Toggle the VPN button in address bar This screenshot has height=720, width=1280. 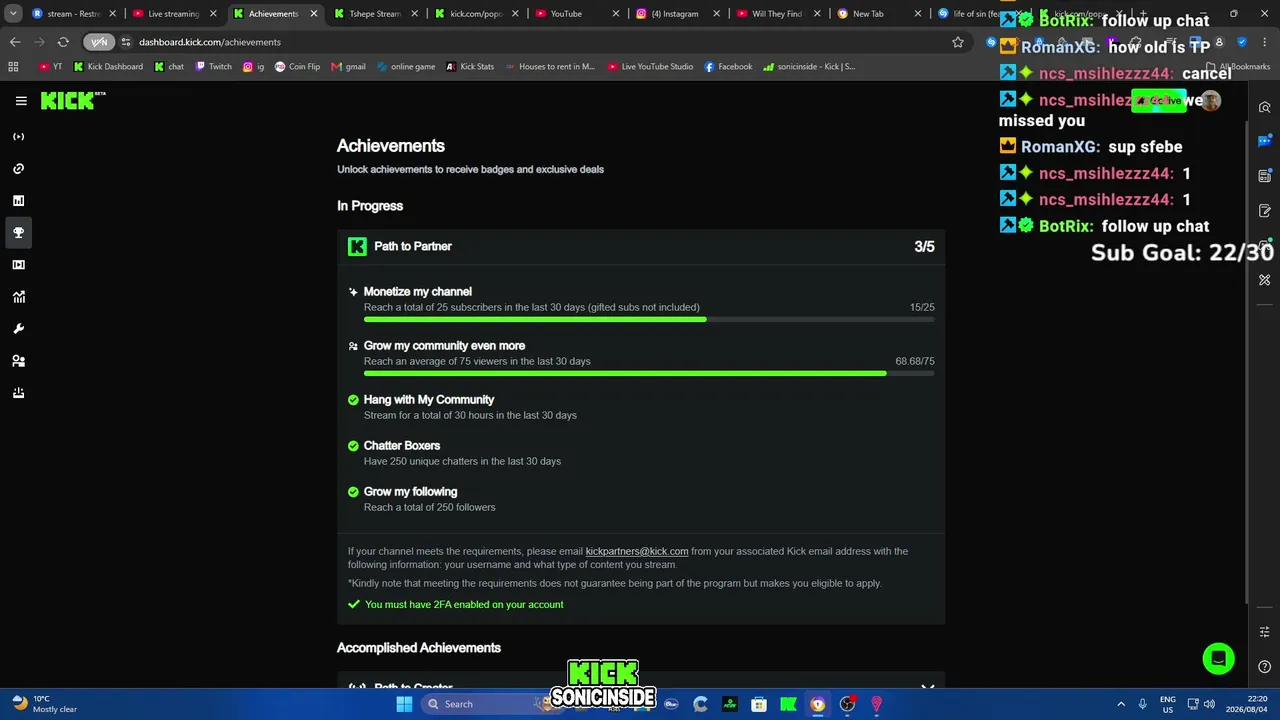point(99,42)
